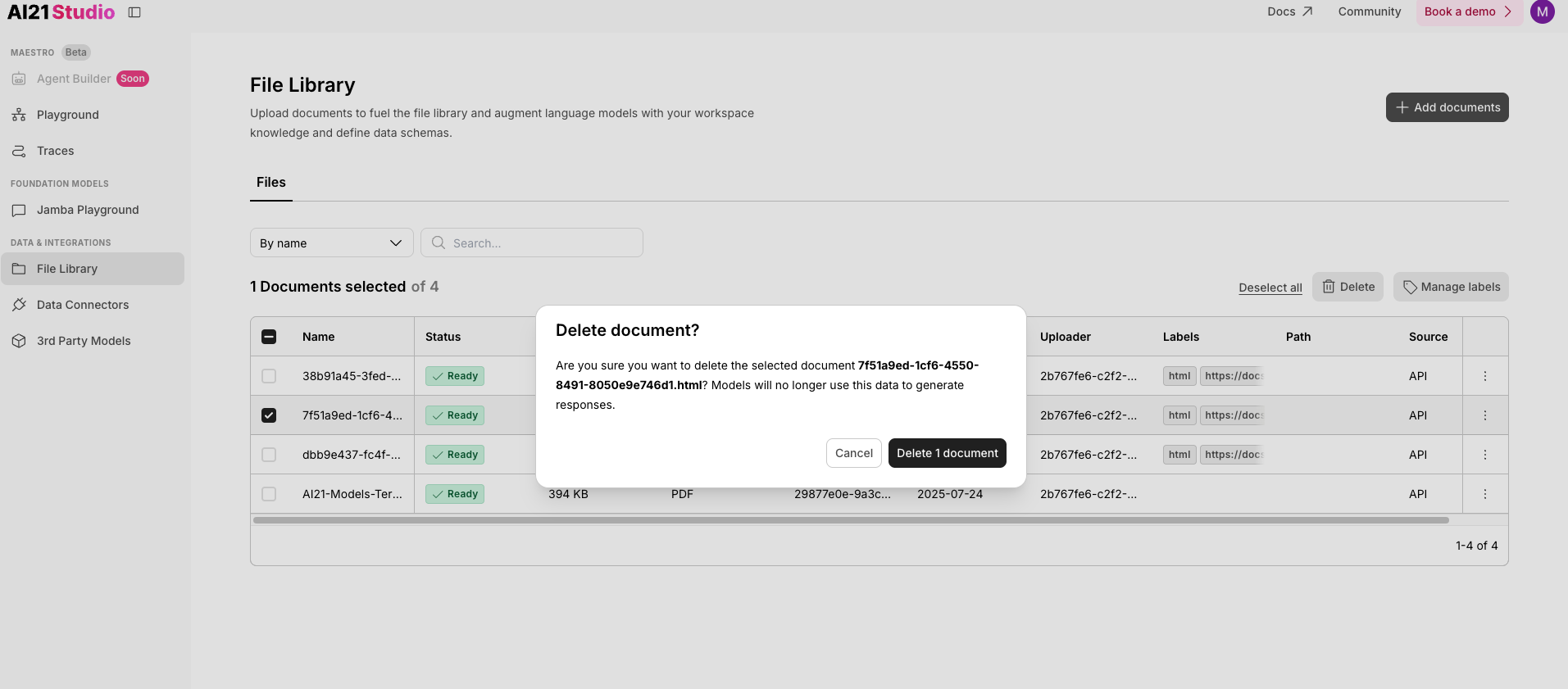Click the Agent Builder icon in the sidebar
1568x689 pixels.
click(19, 79)
